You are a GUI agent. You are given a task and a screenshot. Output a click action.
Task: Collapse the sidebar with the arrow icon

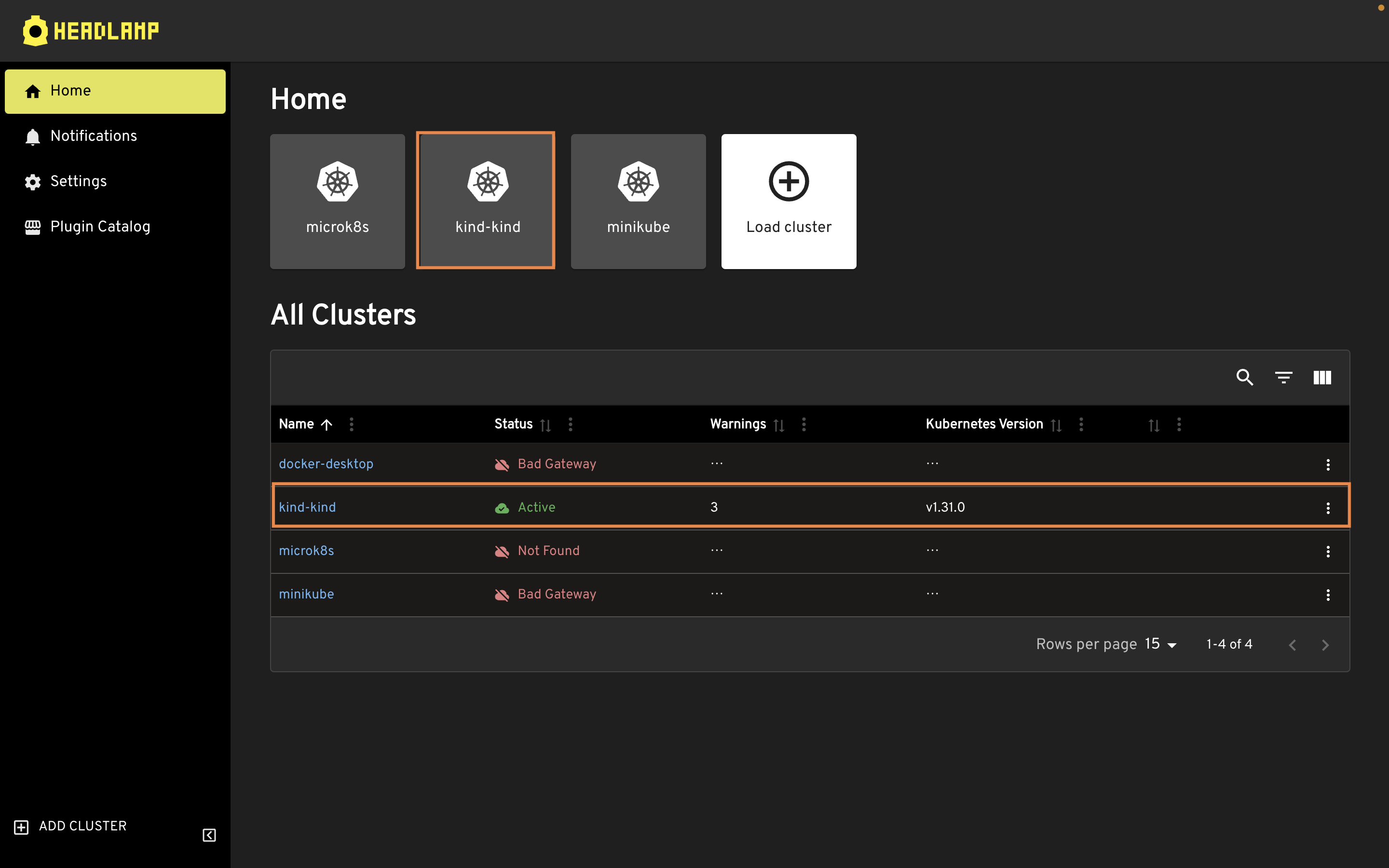[209, 835]
